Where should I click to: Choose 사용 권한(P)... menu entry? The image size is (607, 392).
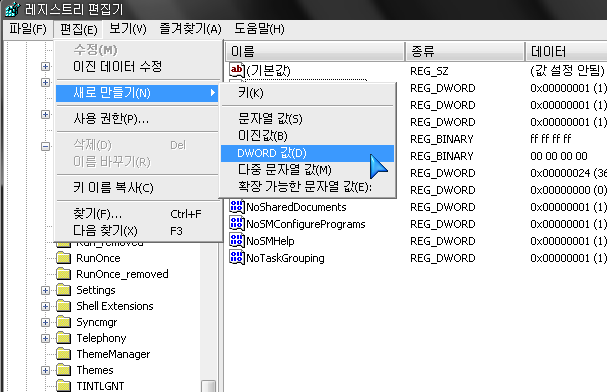pyautogui.click(x=137, y=119)
